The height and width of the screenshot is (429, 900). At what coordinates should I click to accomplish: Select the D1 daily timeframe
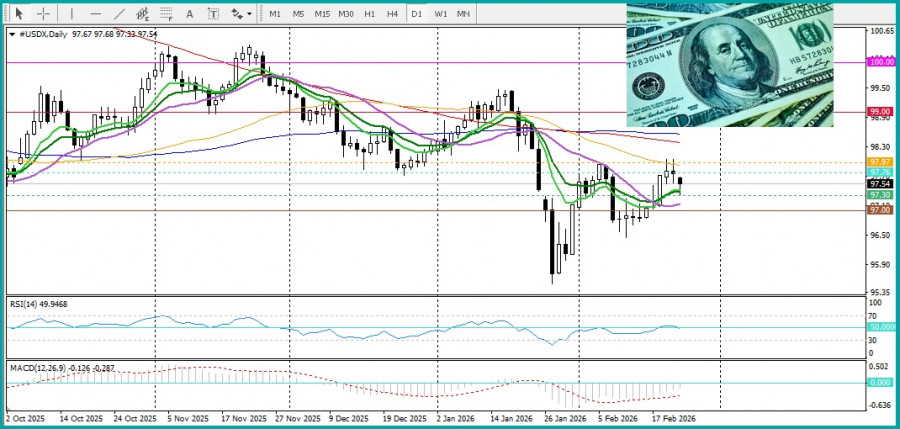pos(417,14)
